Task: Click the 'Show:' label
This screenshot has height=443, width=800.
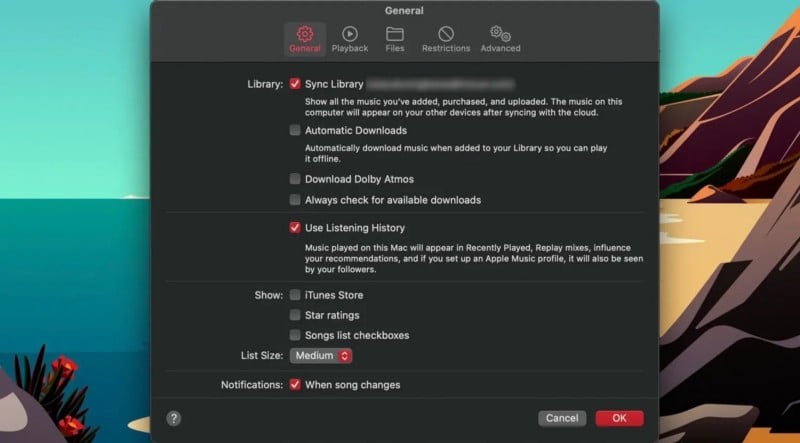Action: tap(268, 295)
